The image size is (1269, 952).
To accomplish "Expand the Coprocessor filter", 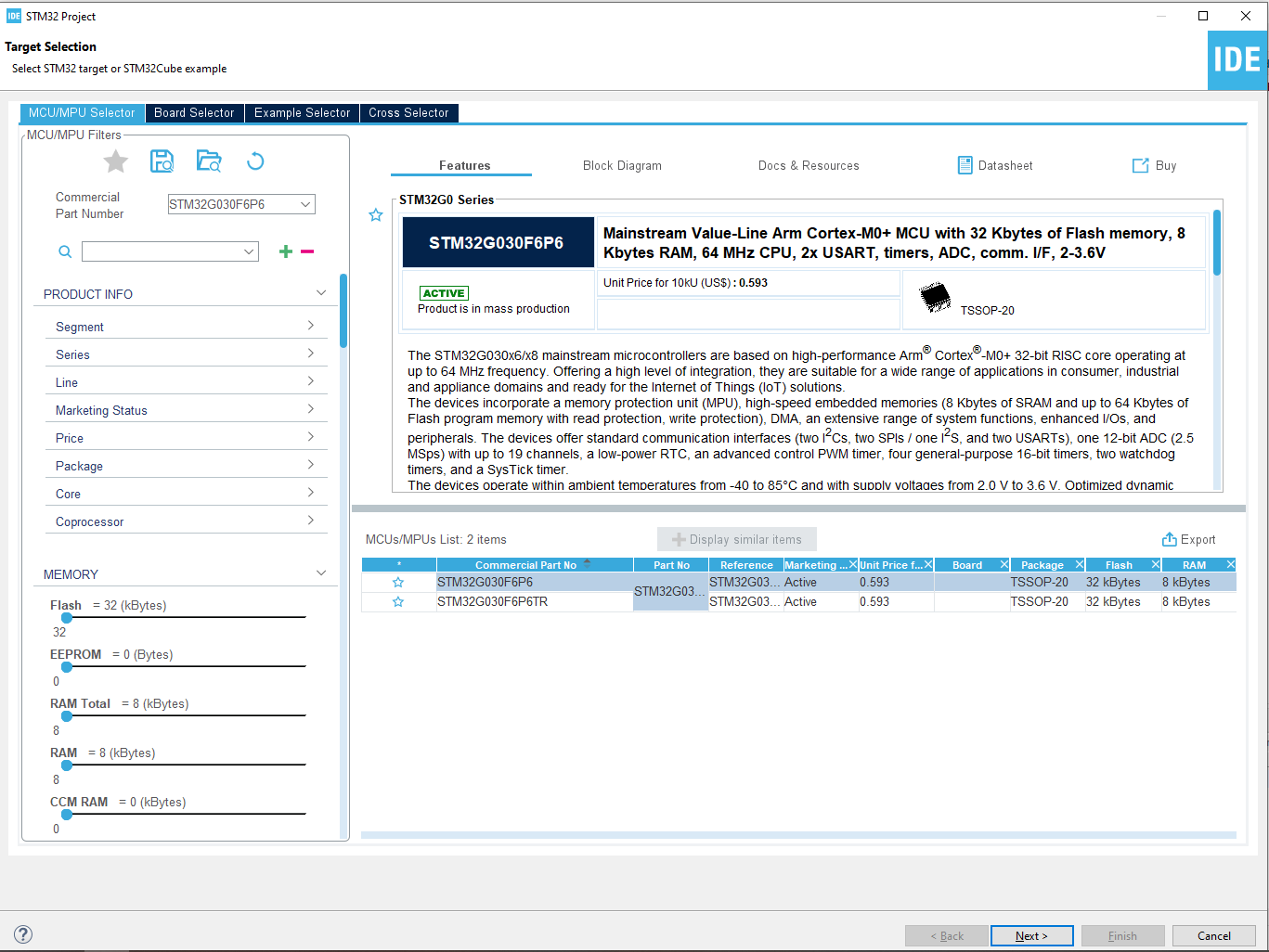I will [310, 521].
